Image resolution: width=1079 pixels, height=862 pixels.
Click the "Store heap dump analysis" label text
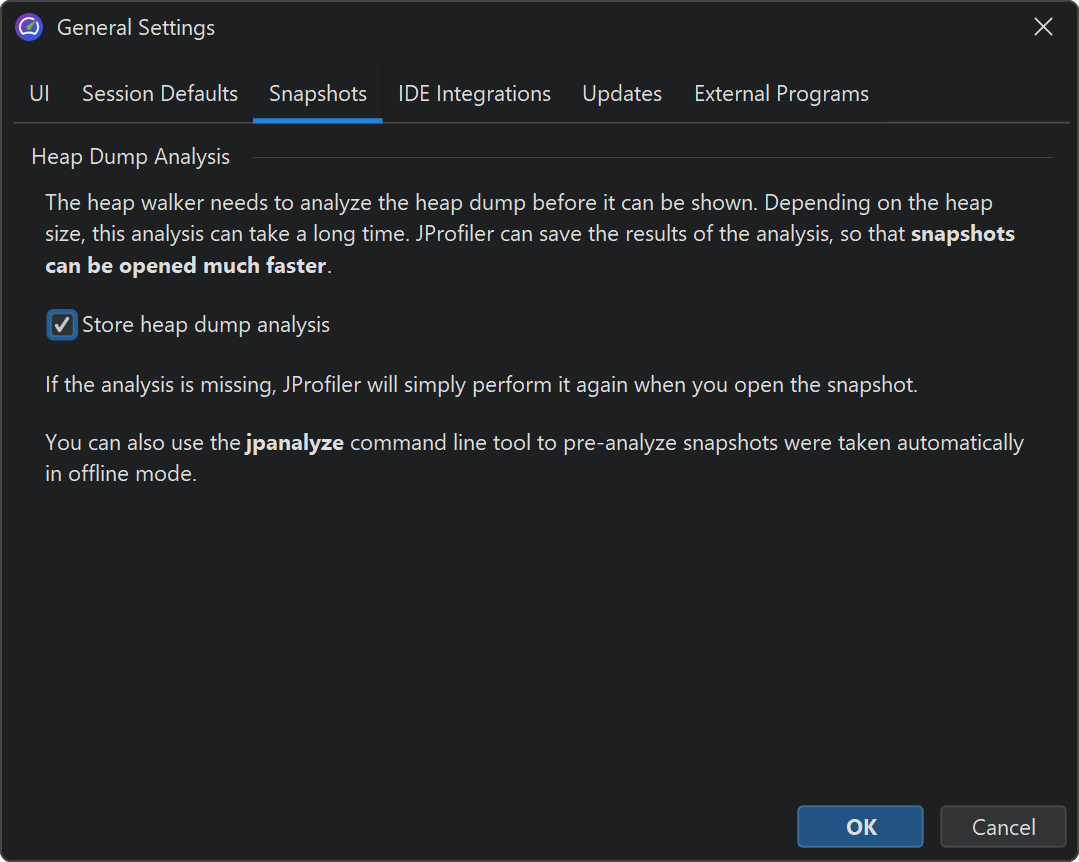coord(206,325)
